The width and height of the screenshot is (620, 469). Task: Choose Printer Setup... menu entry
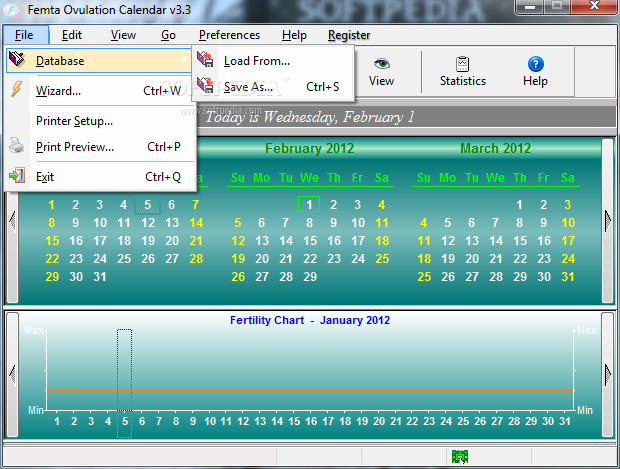point(101,121)
